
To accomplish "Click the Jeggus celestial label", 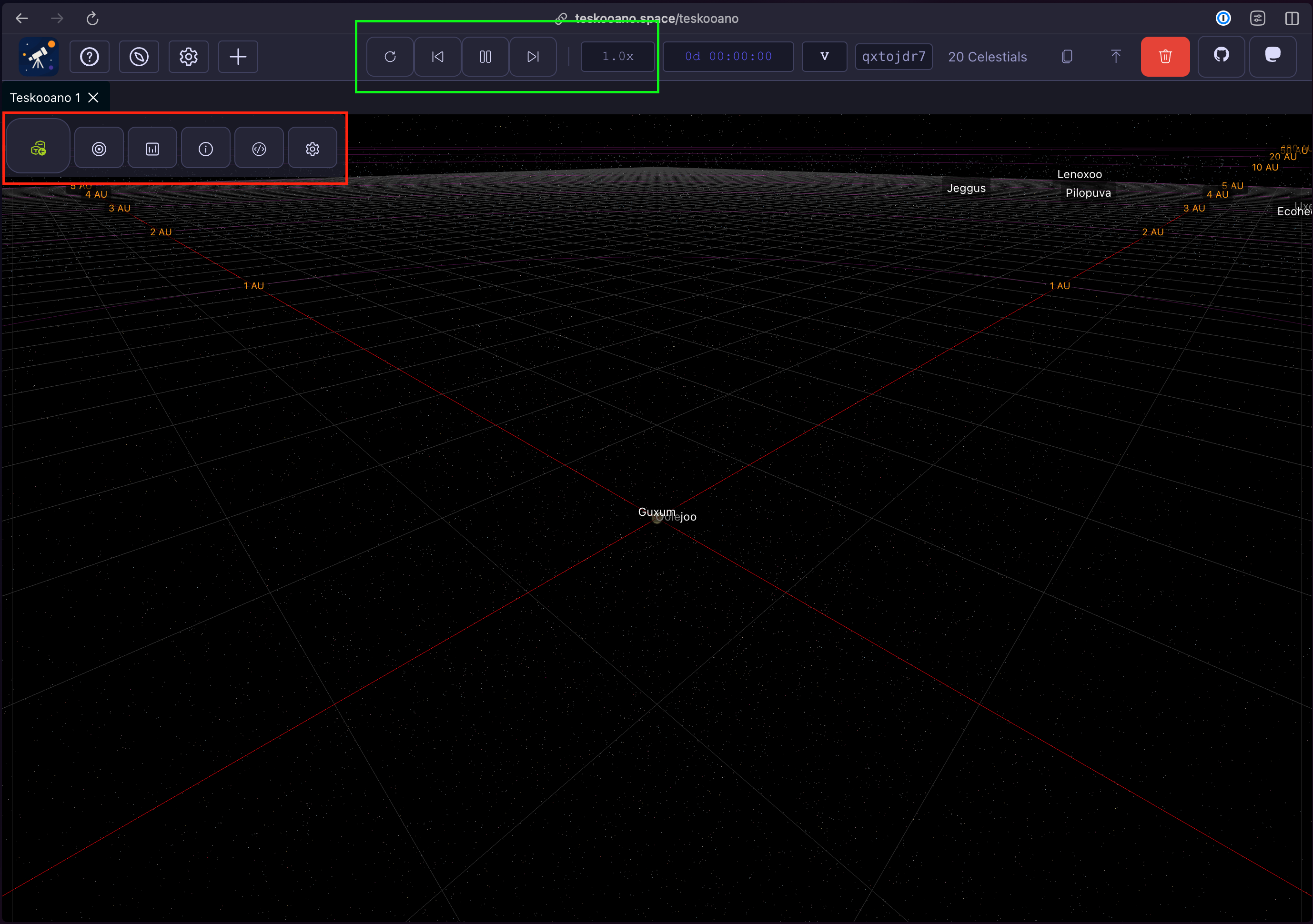I will click(x=967, y=188).
